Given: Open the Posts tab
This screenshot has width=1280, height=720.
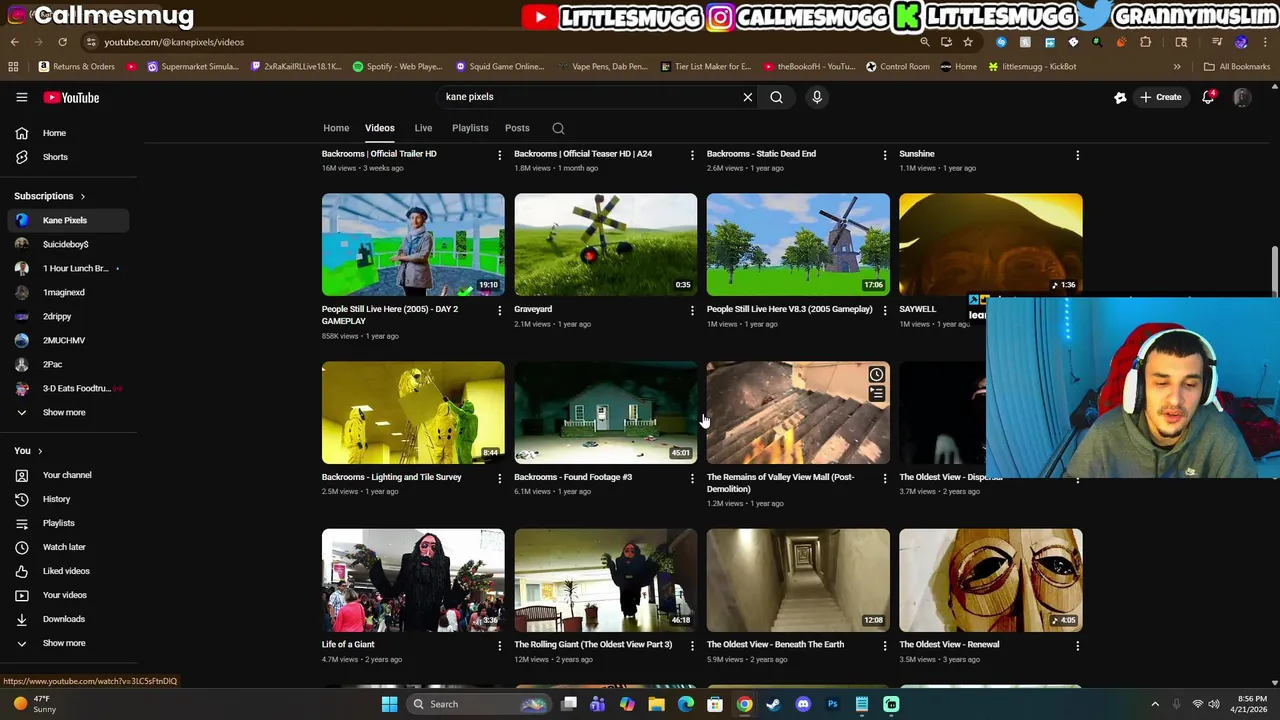Looking at the screenshot, I should [517, 128].
